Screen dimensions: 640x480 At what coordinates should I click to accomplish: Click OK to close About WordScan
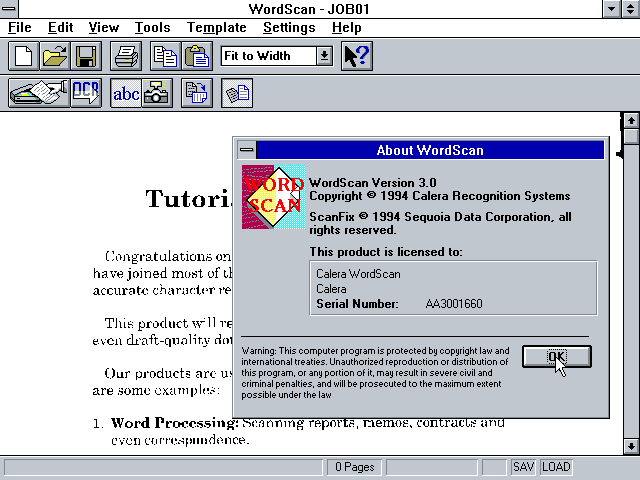[557, 357]
